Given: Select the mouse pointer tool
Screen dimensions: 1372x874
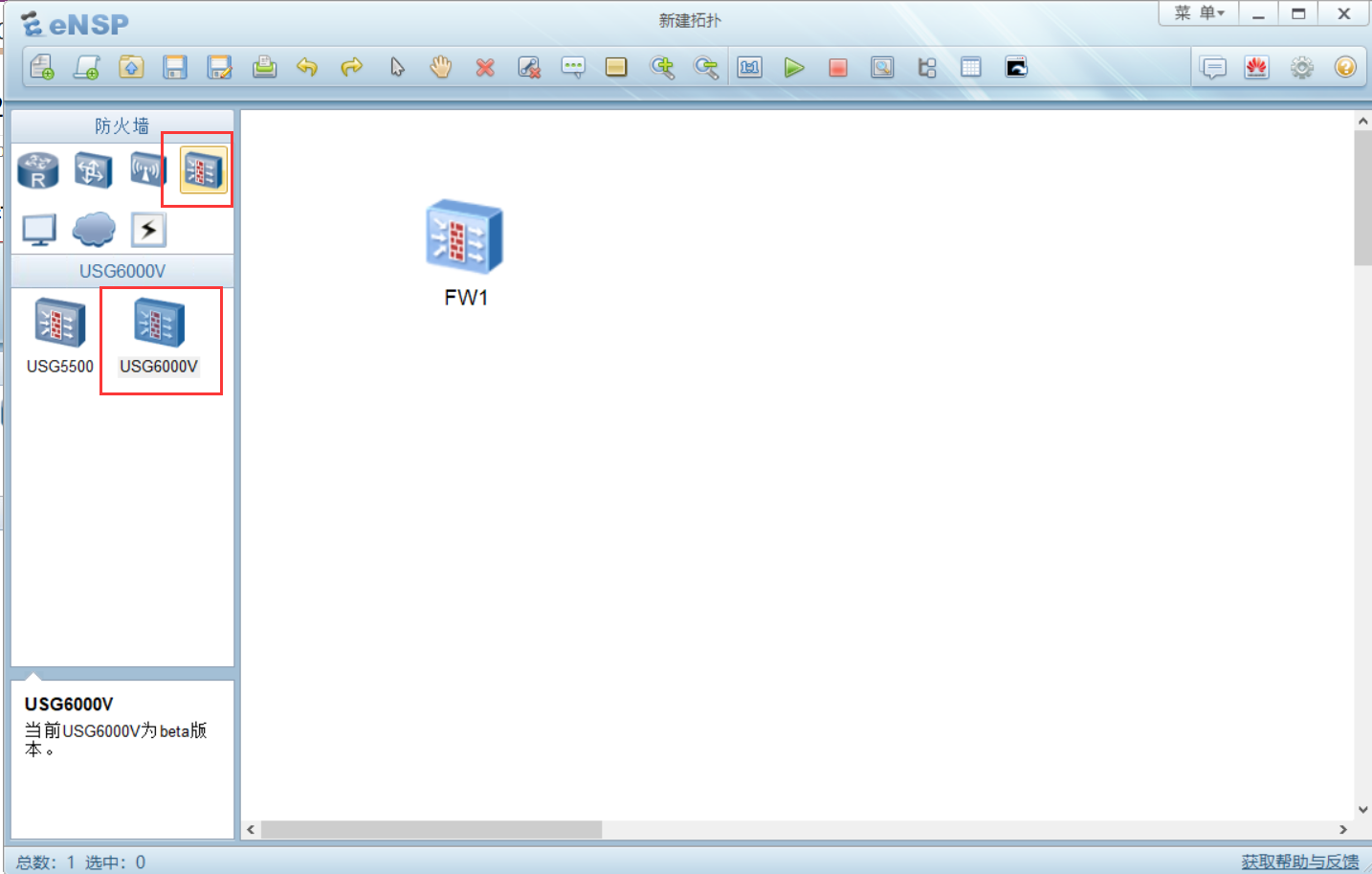Looking at the screenshot, I should [396, 67].
